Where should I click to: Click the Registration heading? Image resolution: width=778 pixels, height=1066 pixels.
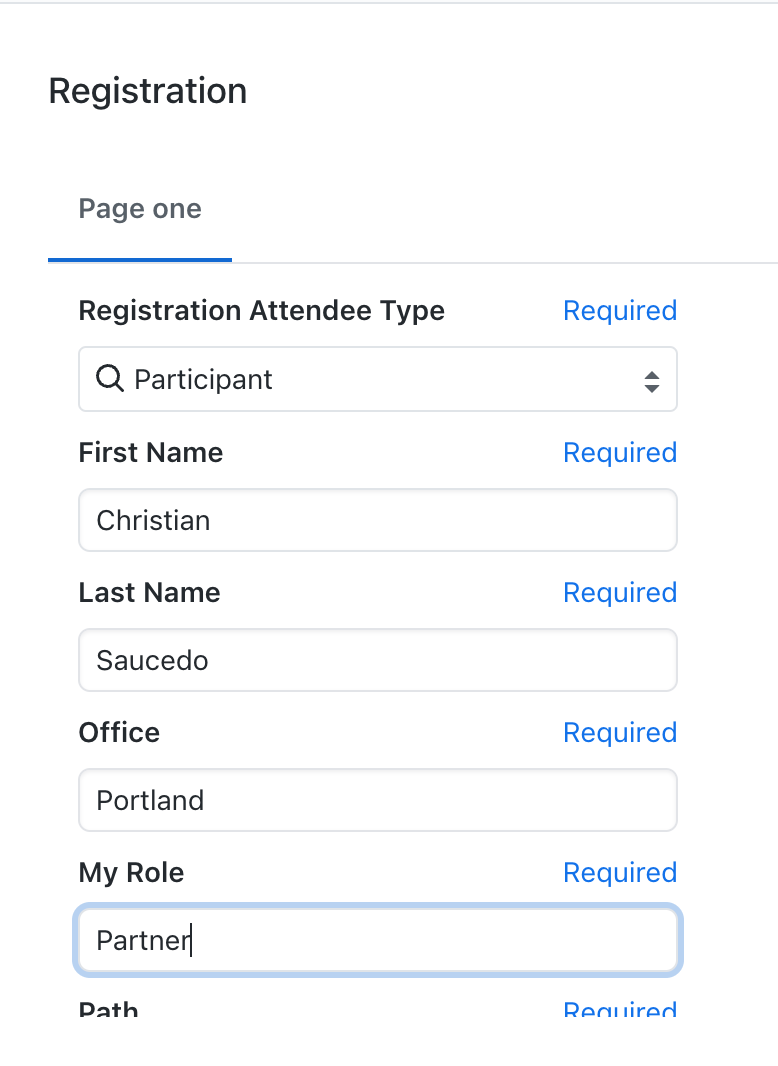coord(148,91)
